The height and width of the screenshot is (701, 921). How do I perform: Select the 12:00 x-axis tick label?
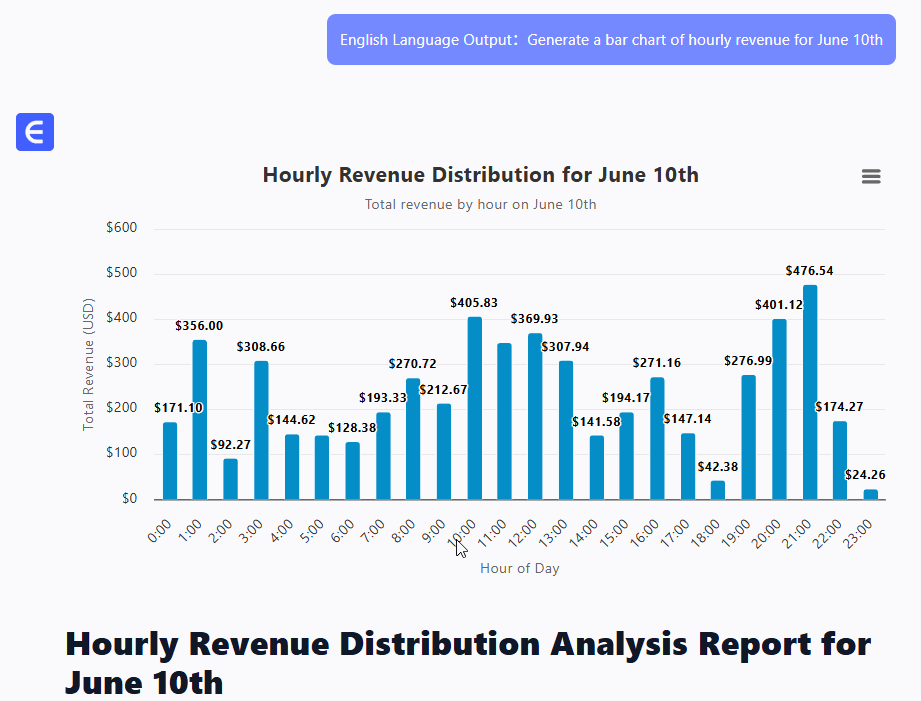[x=522, y=530]
